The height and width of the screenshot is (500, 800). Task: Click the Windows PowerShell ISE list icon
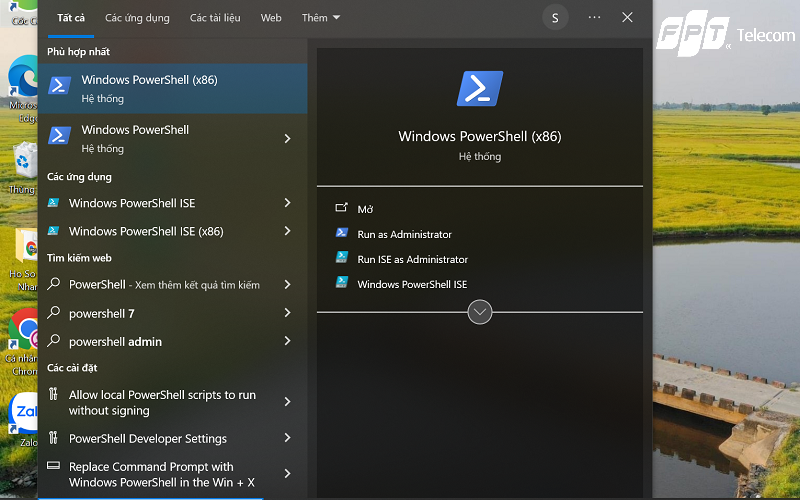[53, 203]
